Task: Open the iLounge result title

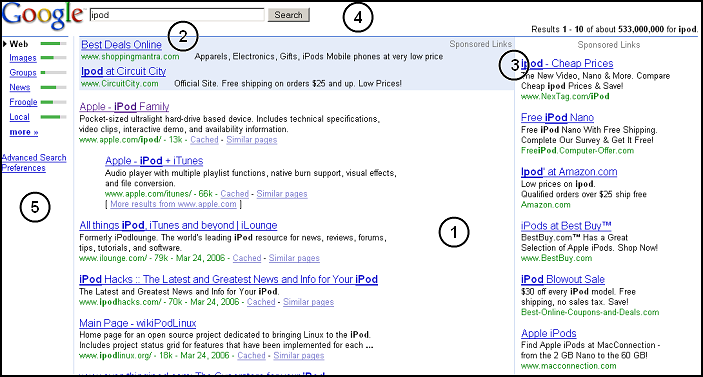Action: pos(178,225)
